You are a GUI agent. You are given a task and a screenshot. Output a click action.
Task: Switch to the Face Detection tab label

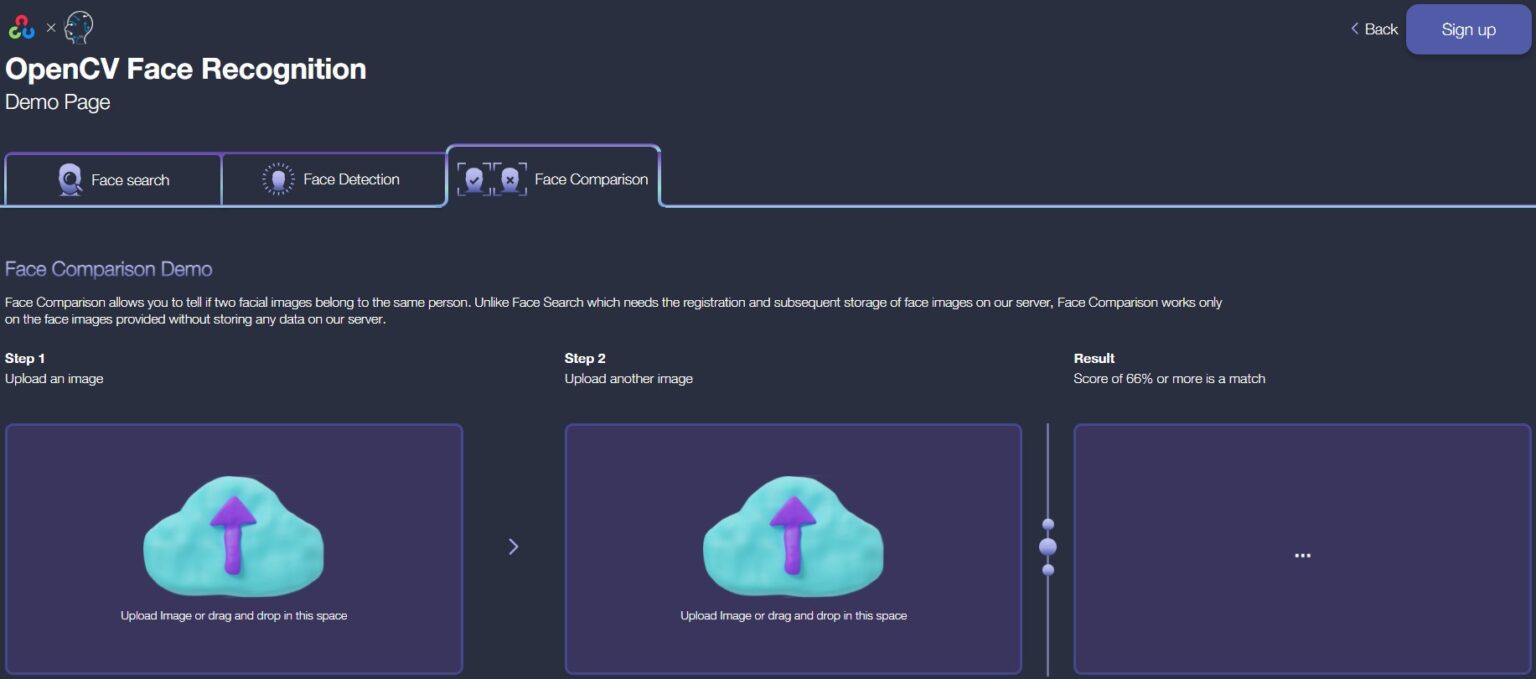pyautogui.click(x=351, y=179)
